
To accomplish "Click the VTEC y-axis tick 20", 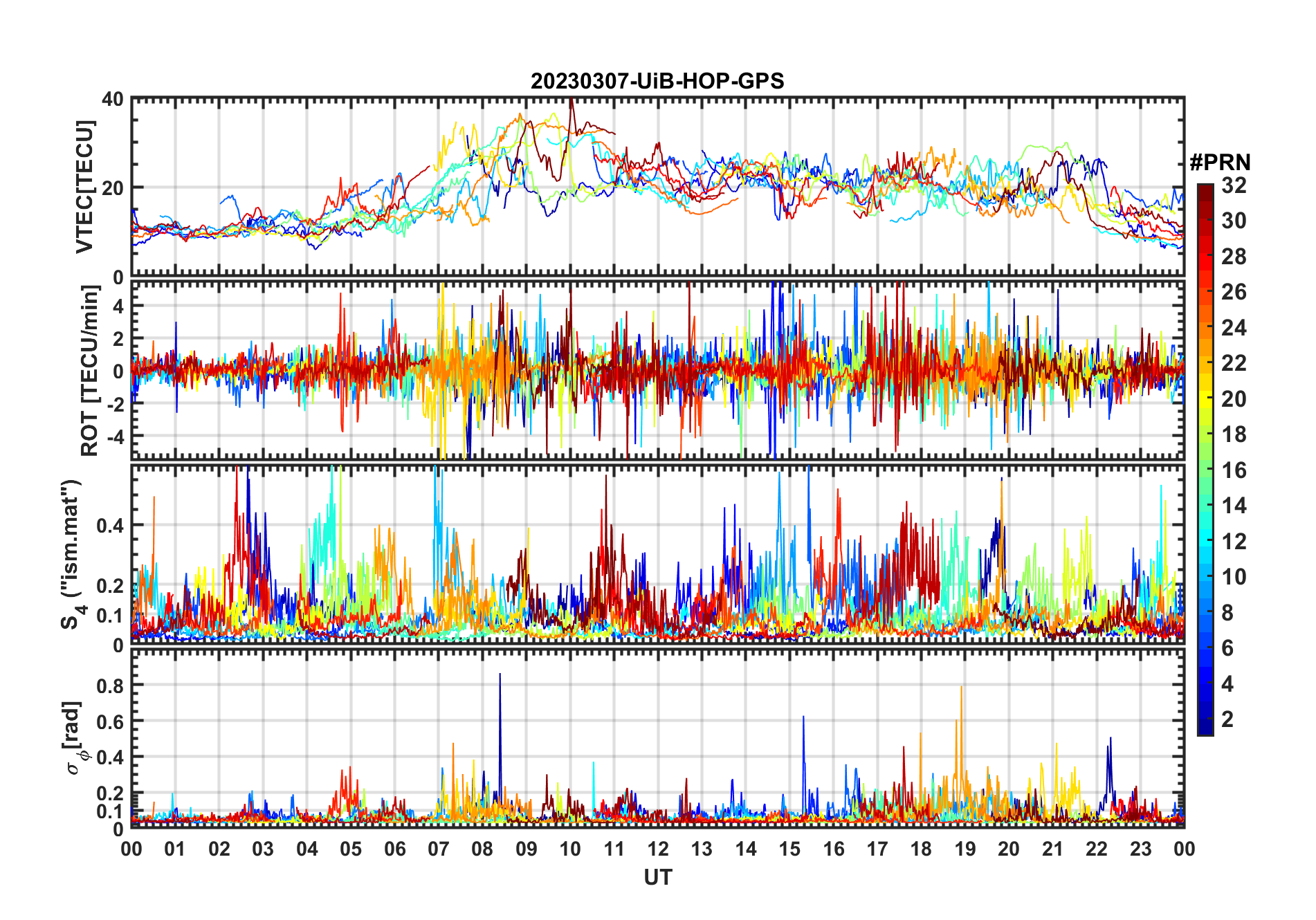I will click(112, 188).
